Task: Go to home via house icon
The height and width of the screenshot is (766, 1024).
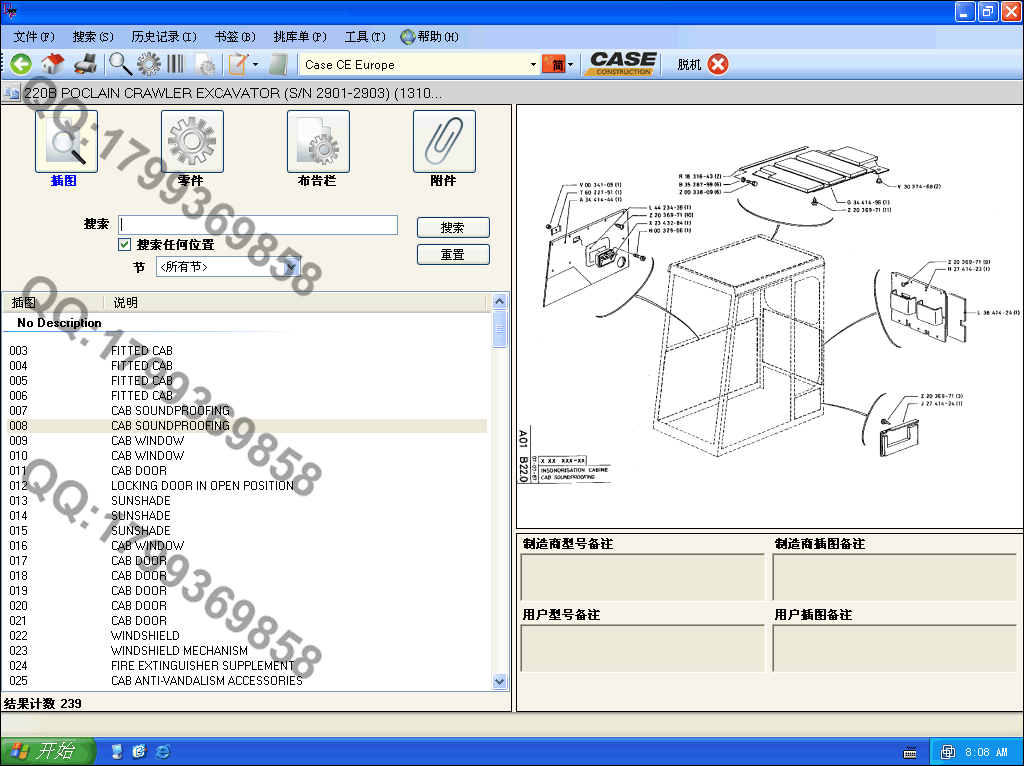Action: tap(53, 64)
